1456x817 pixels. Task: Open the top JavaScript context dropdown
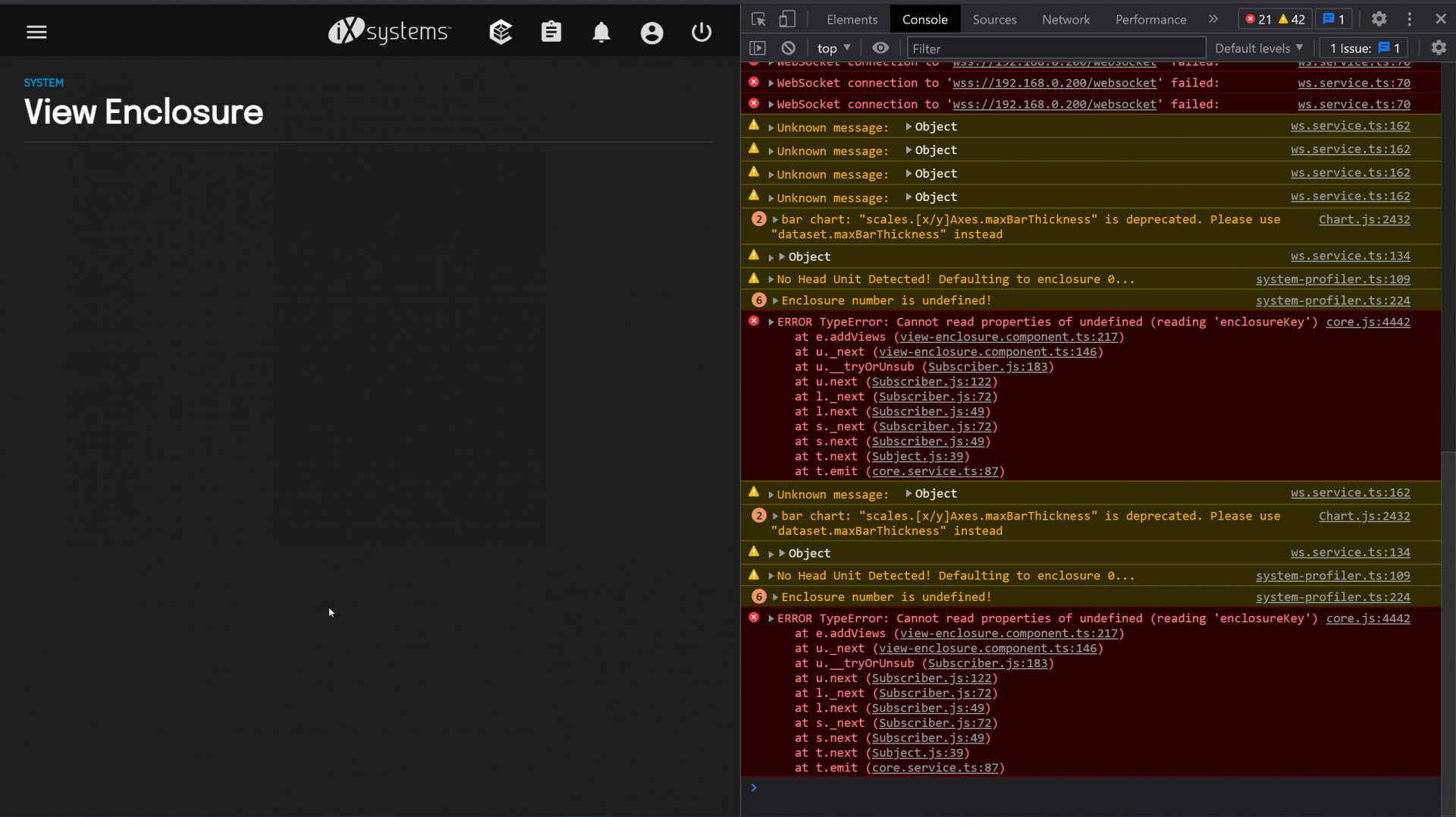833,48
